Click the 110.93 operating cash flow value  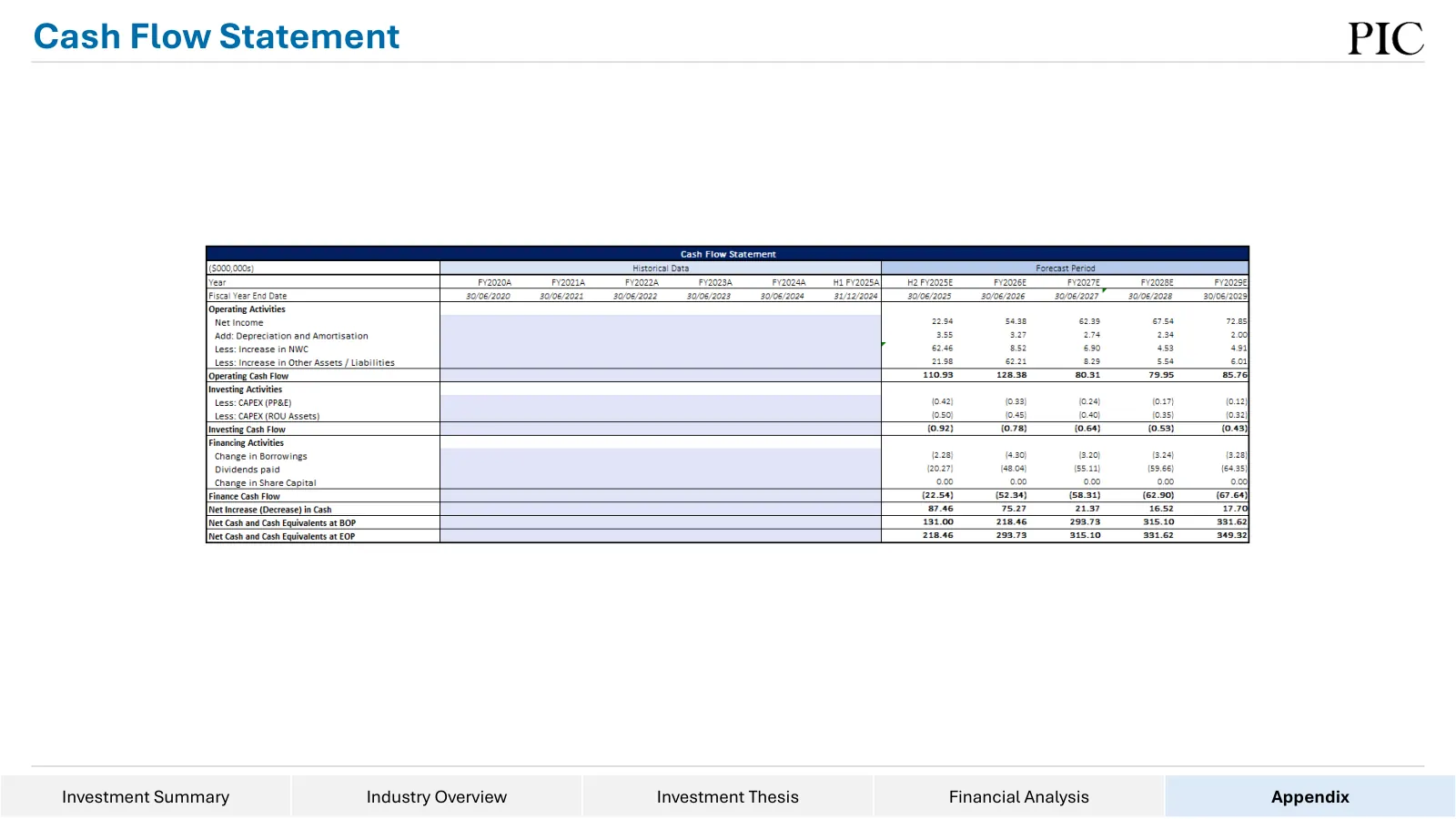pyautogui.click(x=937, y=375)
